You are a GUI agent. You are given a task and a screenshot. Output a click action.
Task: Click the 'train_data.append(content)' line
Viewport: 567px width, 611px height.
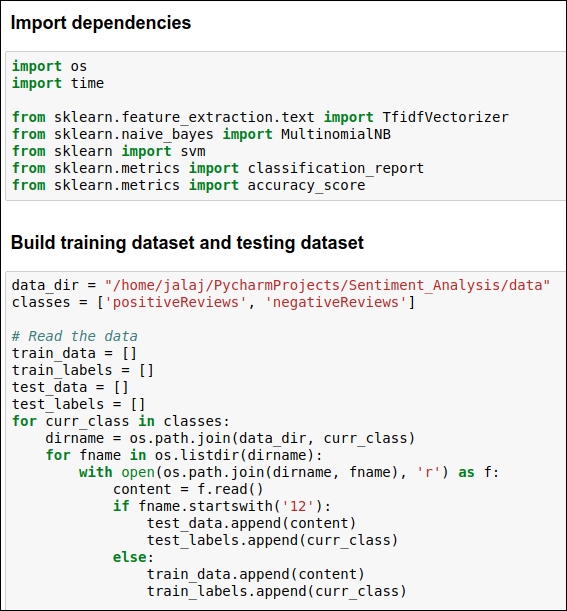pos(256,574)
